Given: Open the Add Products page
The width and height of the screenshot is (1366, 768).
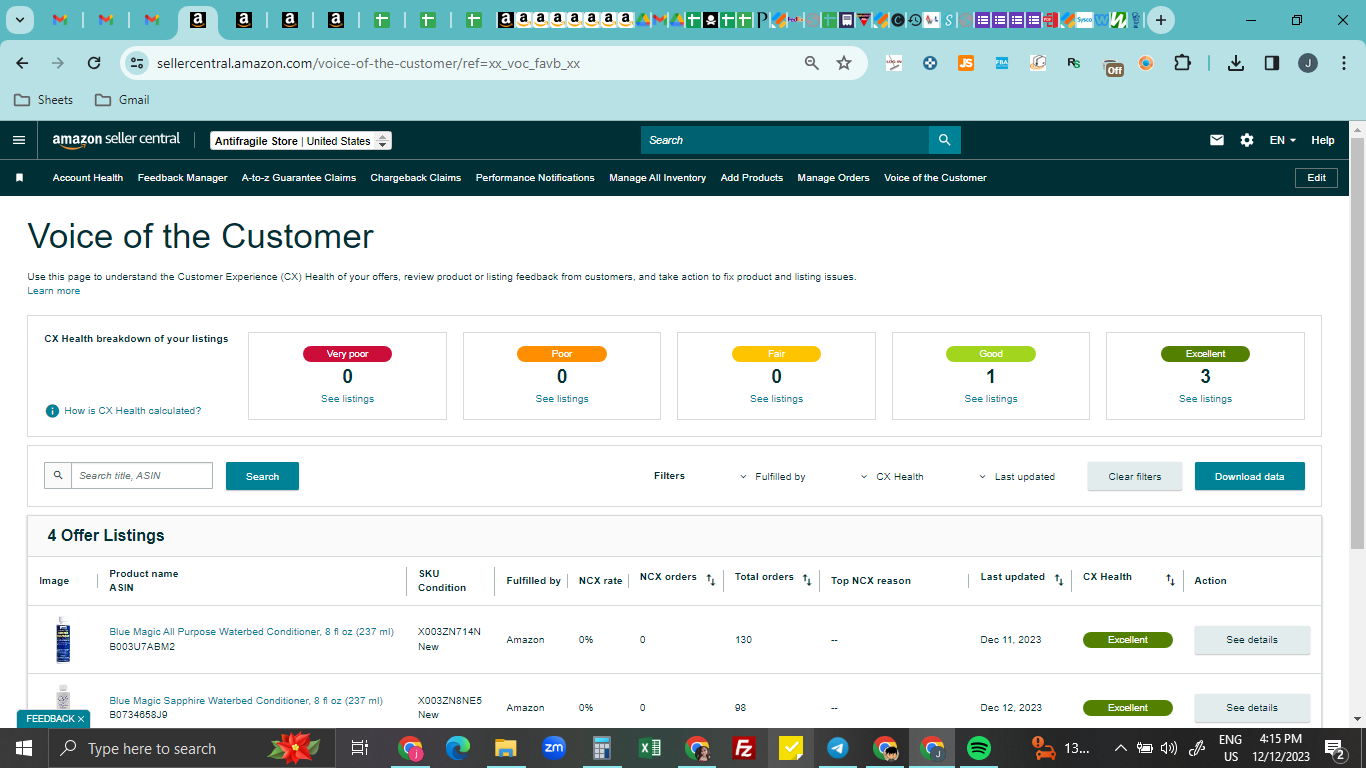Looking at the screenshot, I should tap(752, 178).
